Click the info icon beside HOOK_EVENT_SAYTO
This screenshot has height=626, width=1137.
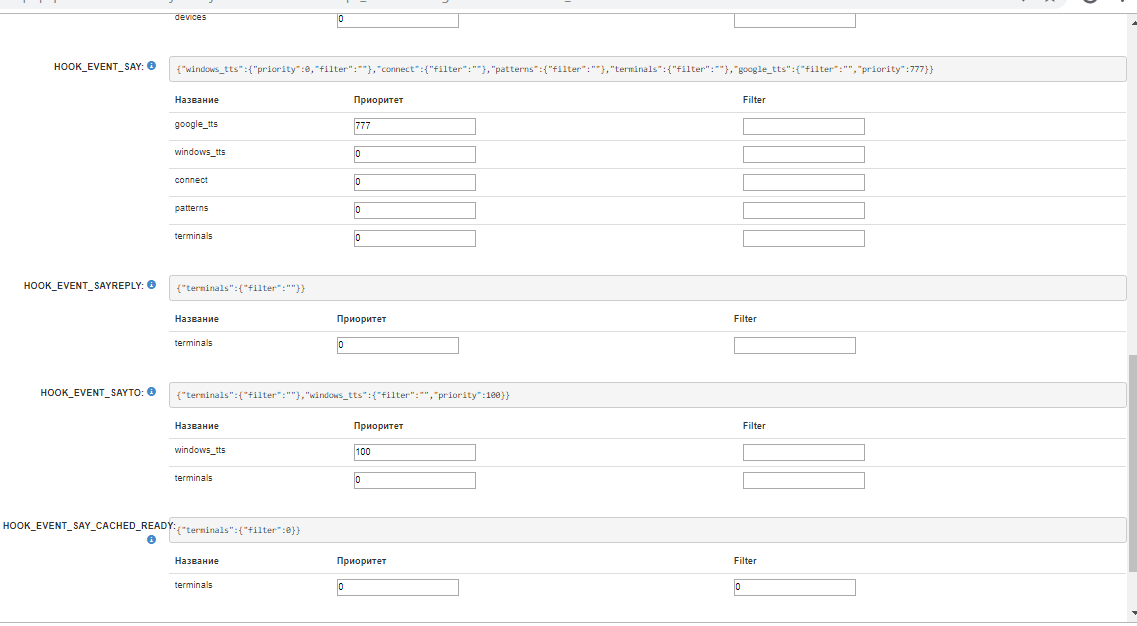point(152,392)
